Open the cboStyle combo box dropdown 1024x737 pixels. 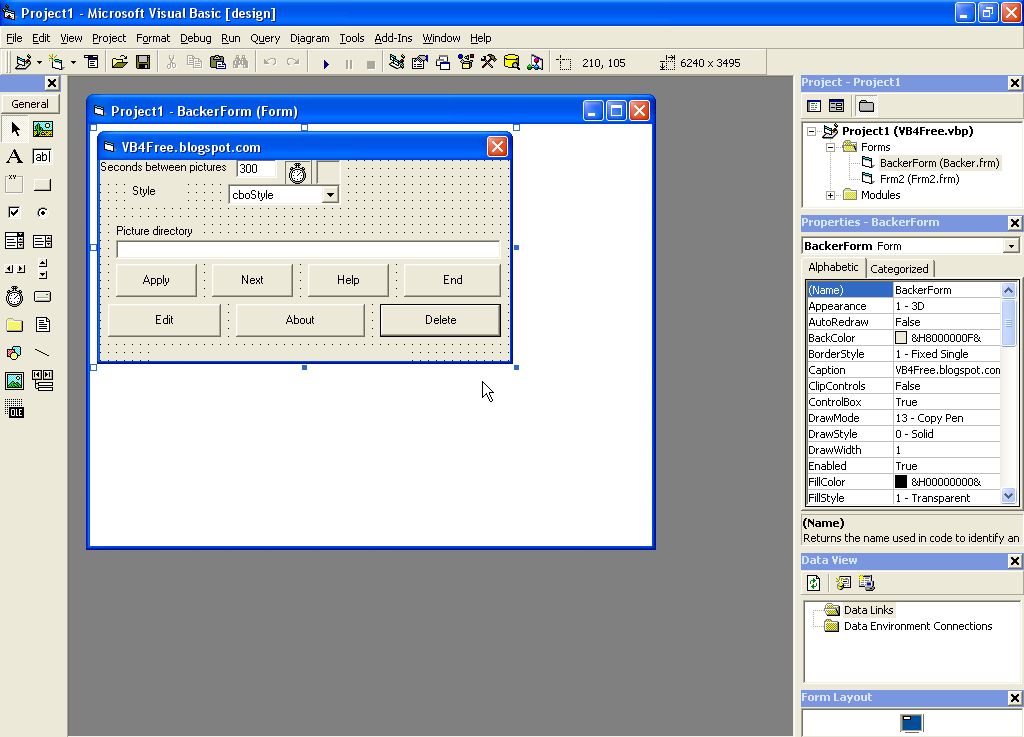[330, 195]
